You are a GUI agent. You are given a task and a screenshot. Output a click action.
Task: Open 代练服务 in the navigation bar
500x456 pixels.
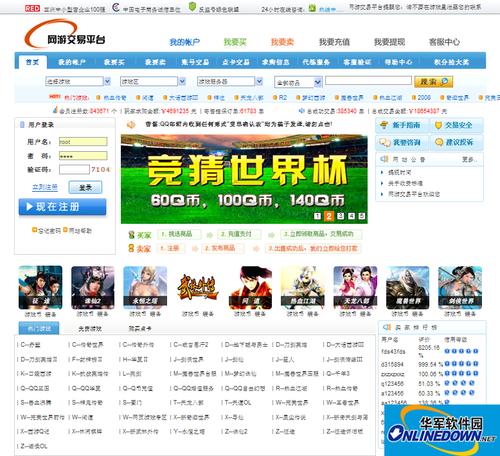click(316, 62)
